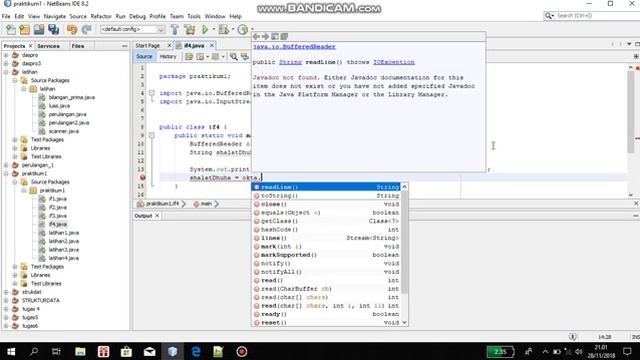Select close() completion item
The height and width of the screenshot is (360, 640).
click(x=327, y=204)
